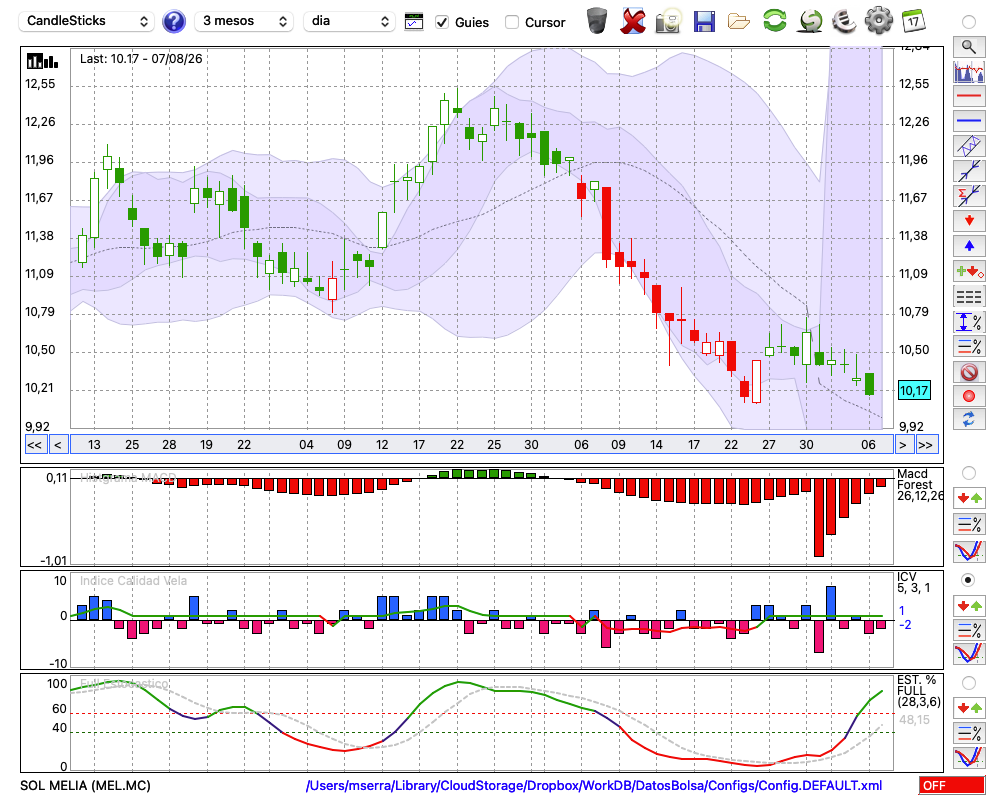Screen dimensions: 1000x800
Task: Click the red X delete icon
Action: pos(632,21)
